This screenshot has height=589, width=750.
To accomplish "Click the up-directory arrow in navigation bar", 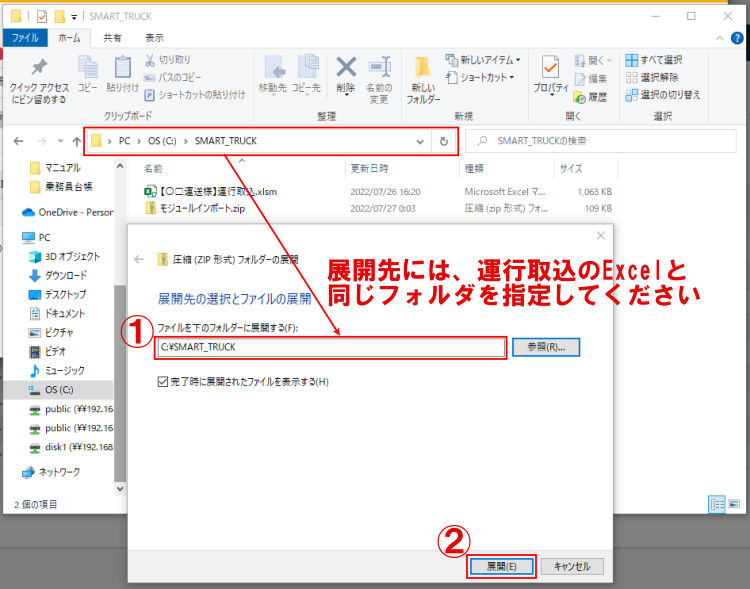I will 77,141.
